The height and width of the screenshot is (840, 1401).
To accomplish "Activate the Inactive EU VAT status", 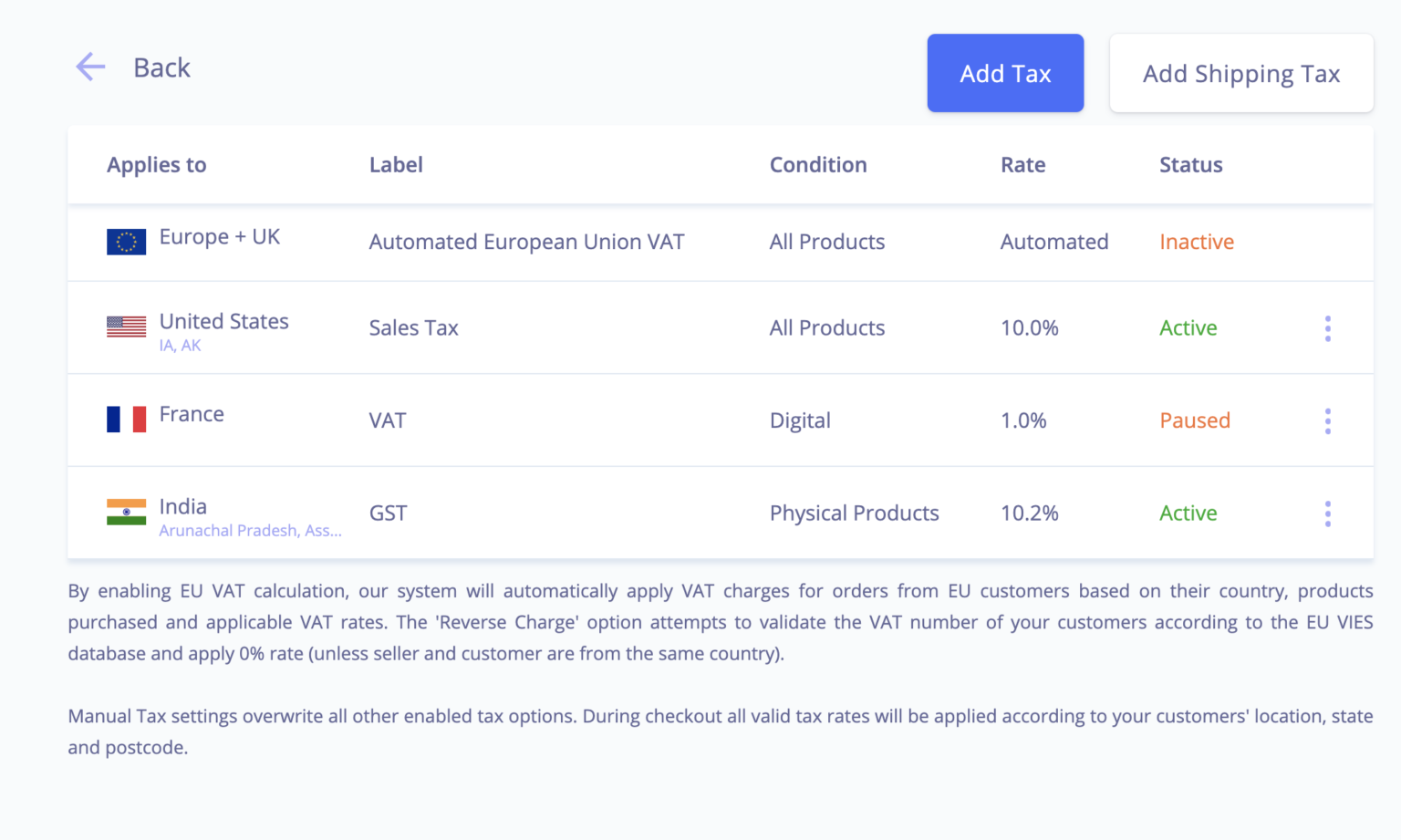I will pyautogui.click(x=1196, y=242).
